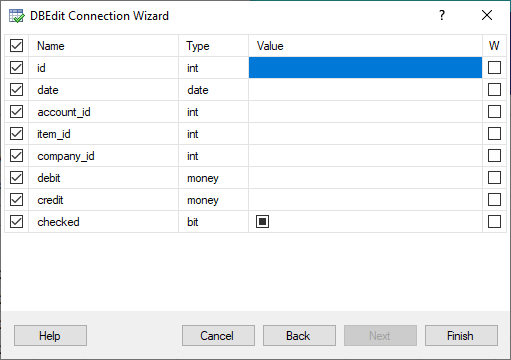Select the 'company_id' name cell
This screenshot has width=511, height=360.
[x=104, y=156]
